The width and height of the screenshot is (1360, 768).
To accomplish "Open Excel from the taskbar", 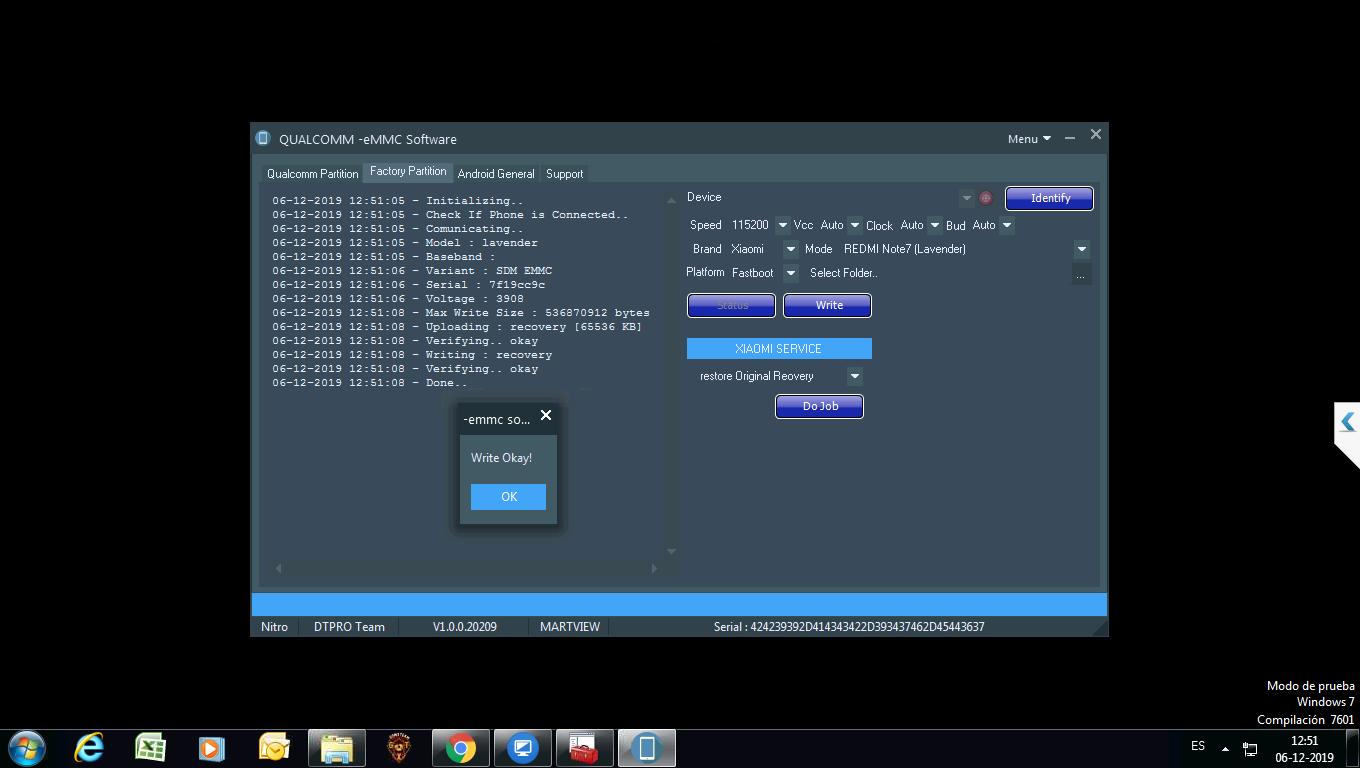I will 150,748.
